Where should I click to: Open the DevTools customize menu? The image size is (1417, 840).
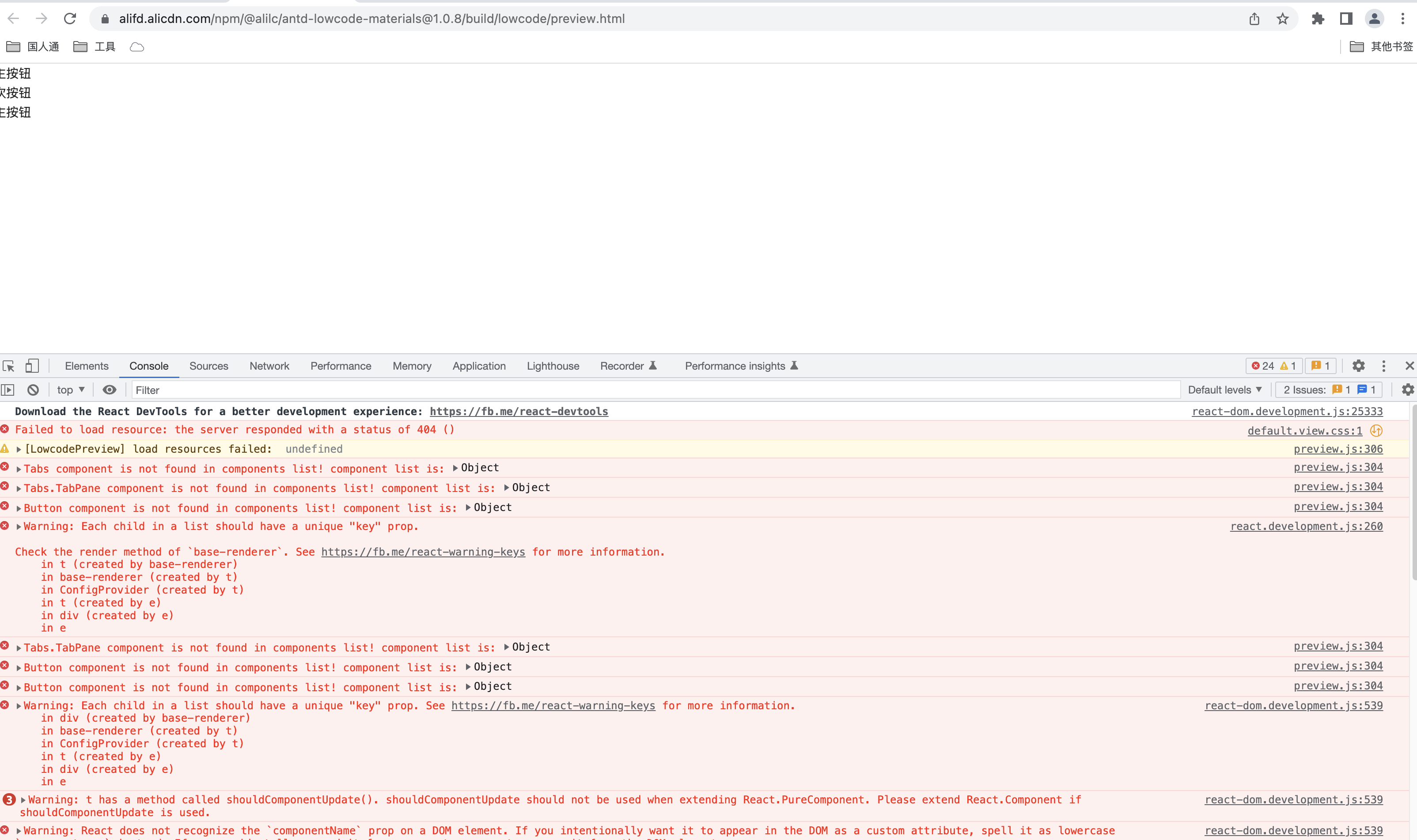click(x=1383, y=366)
